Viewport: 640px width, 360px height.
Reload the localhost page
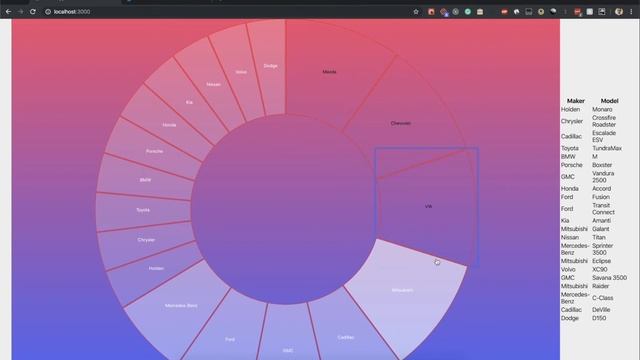point(33,12)
